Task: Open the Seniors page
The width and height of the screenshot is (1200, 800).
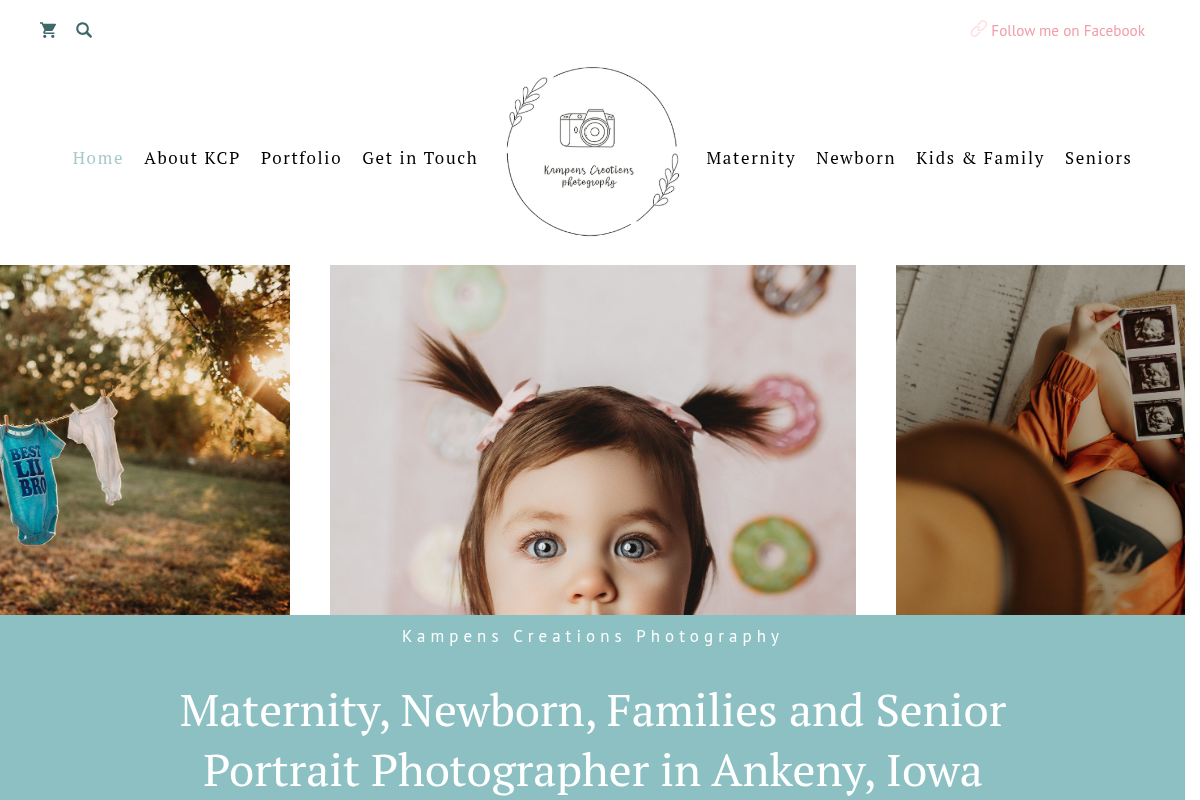Action: point(1098,158)
